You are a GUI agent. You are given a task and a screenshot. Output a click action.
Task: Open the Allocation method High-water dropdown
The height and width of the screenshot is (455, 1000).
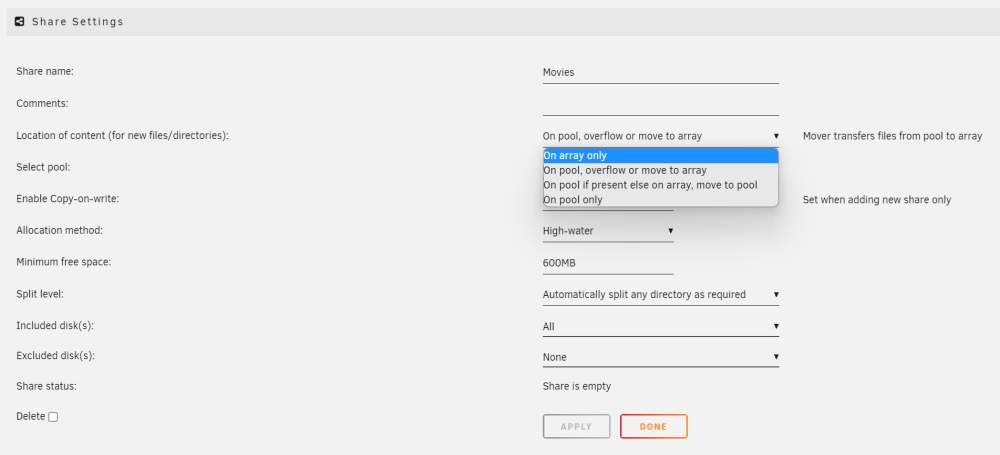coord(608,231)
